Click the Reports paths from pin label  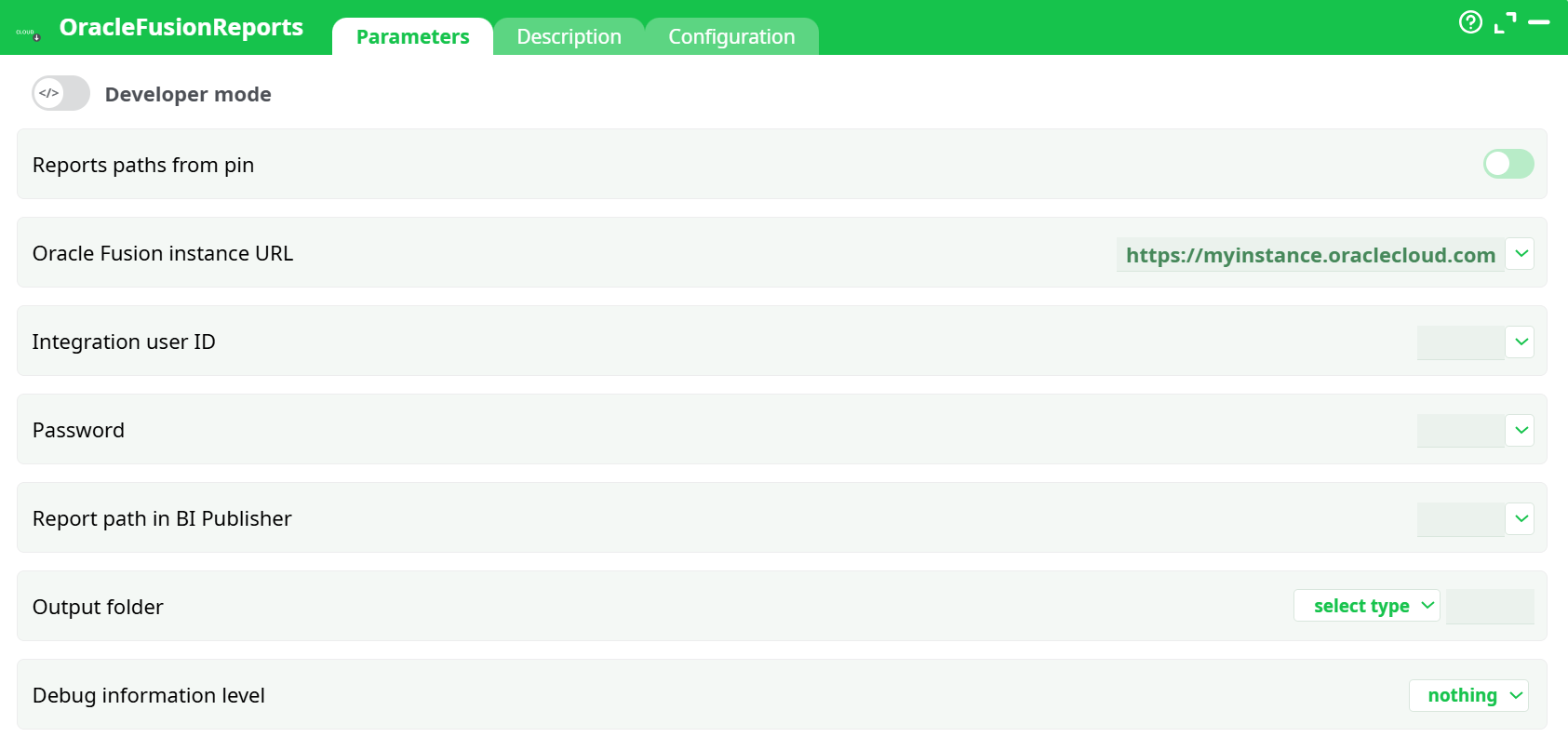coord(143,165)
